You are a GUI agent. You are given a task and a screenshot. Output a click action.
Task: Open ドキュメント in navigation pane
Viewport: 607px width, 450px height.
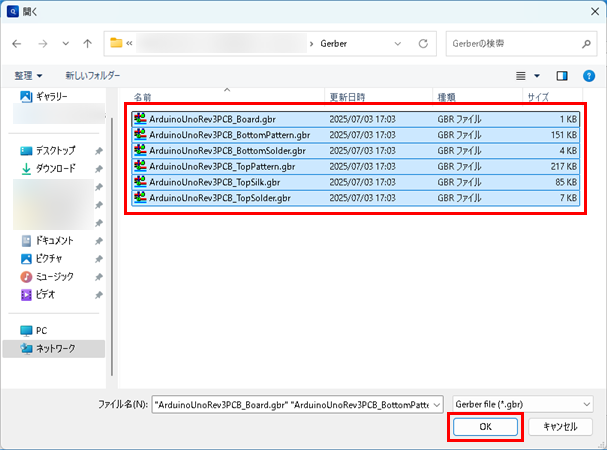pyautogui.click(x=47, y=240)
